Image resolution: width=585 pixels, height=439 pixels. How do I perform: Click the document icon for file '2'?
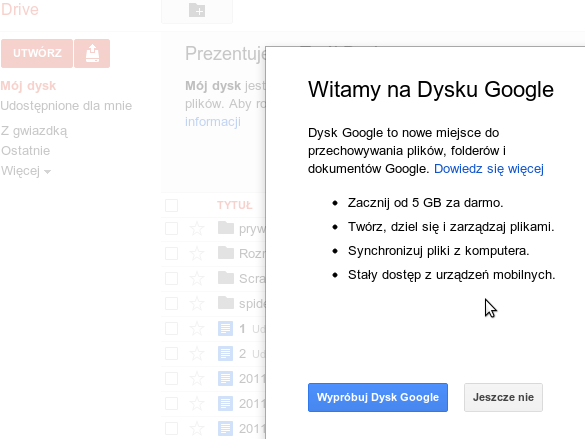[x=225, y=354]
